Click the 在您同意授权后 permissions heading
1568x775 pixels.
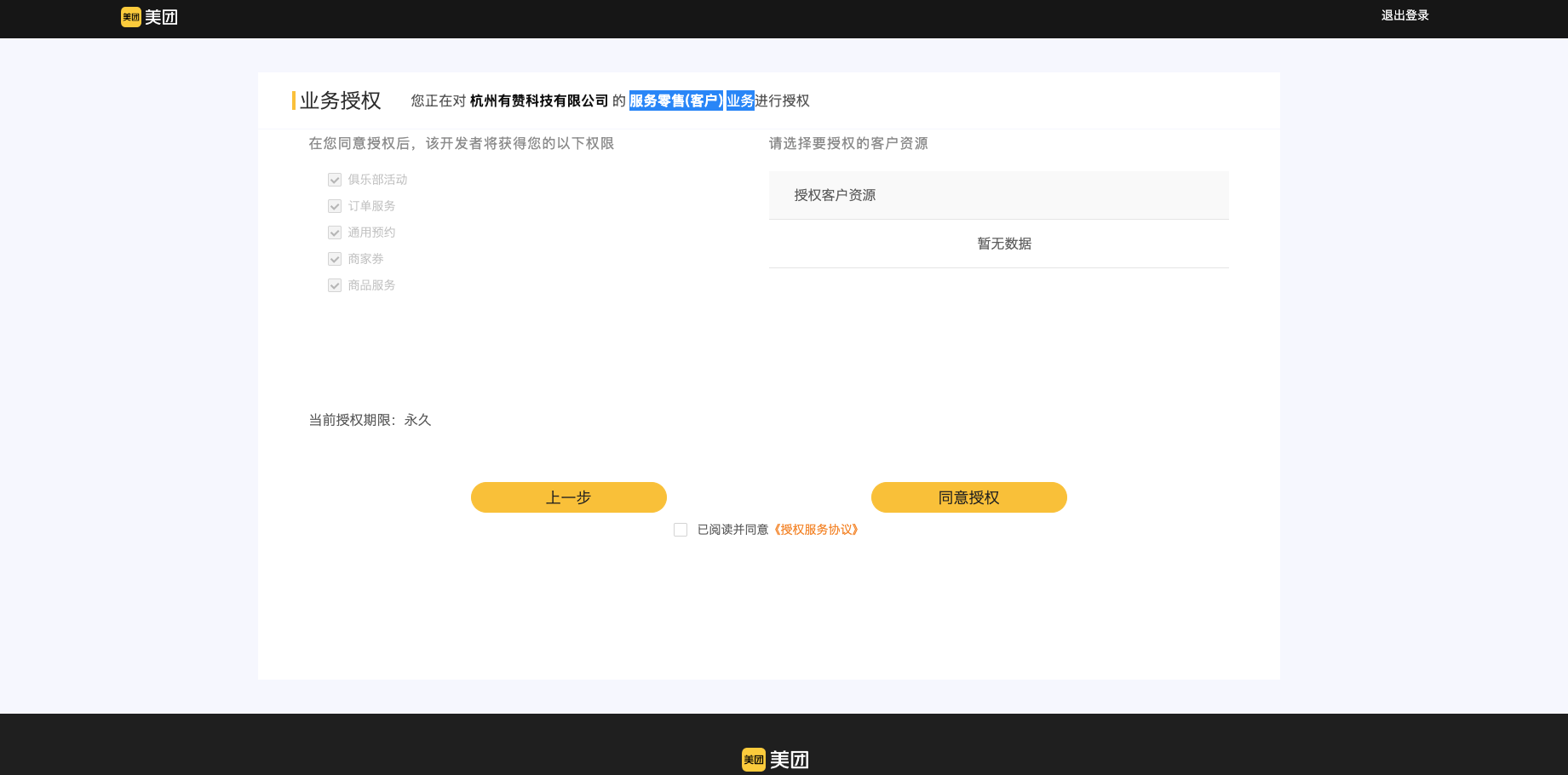tap(461, 143)
